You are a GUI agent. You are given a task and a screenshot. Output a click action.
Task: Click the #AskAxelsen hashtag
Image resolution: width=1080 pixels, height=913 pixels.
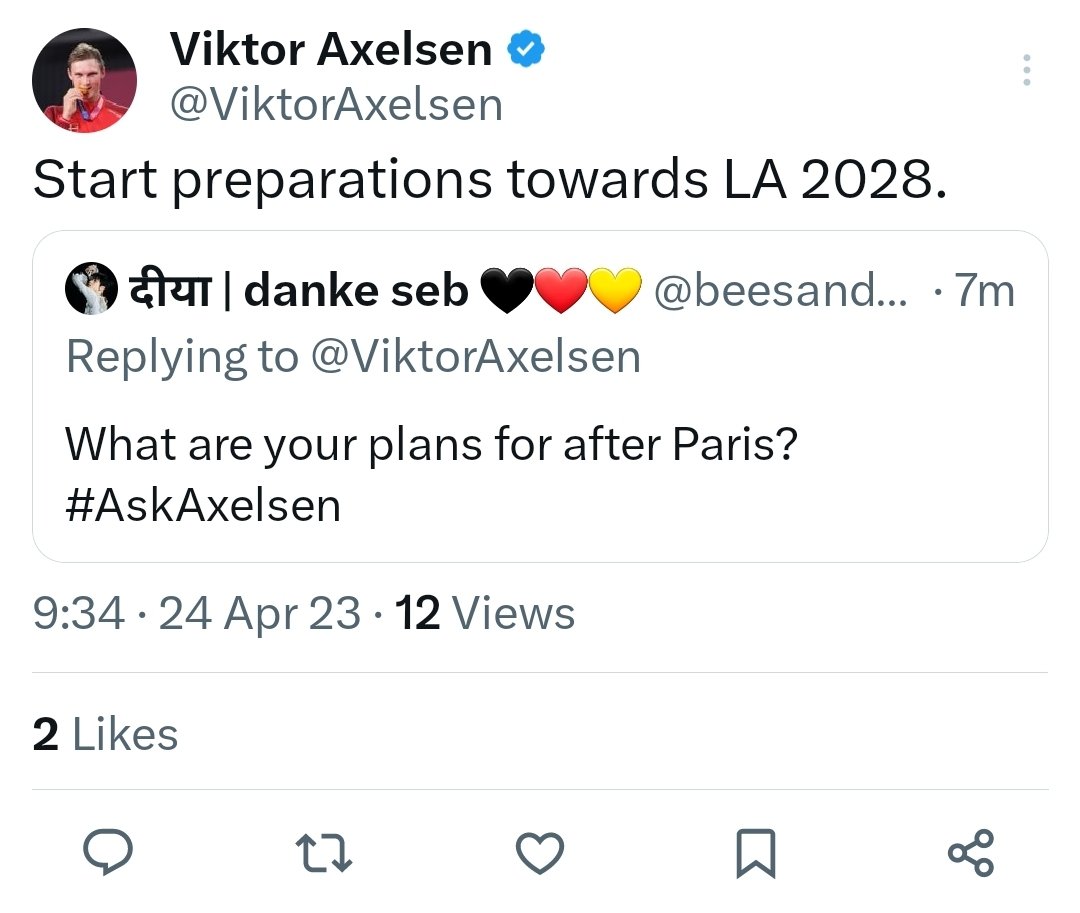pyautogui.click(x=203, y=506)
